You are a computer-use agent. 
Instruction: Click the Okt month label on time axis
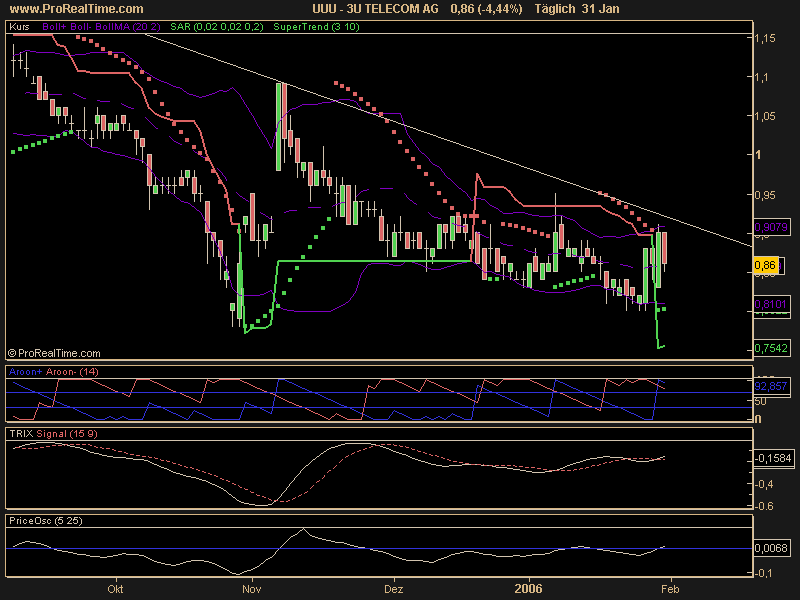click(115, 589)
